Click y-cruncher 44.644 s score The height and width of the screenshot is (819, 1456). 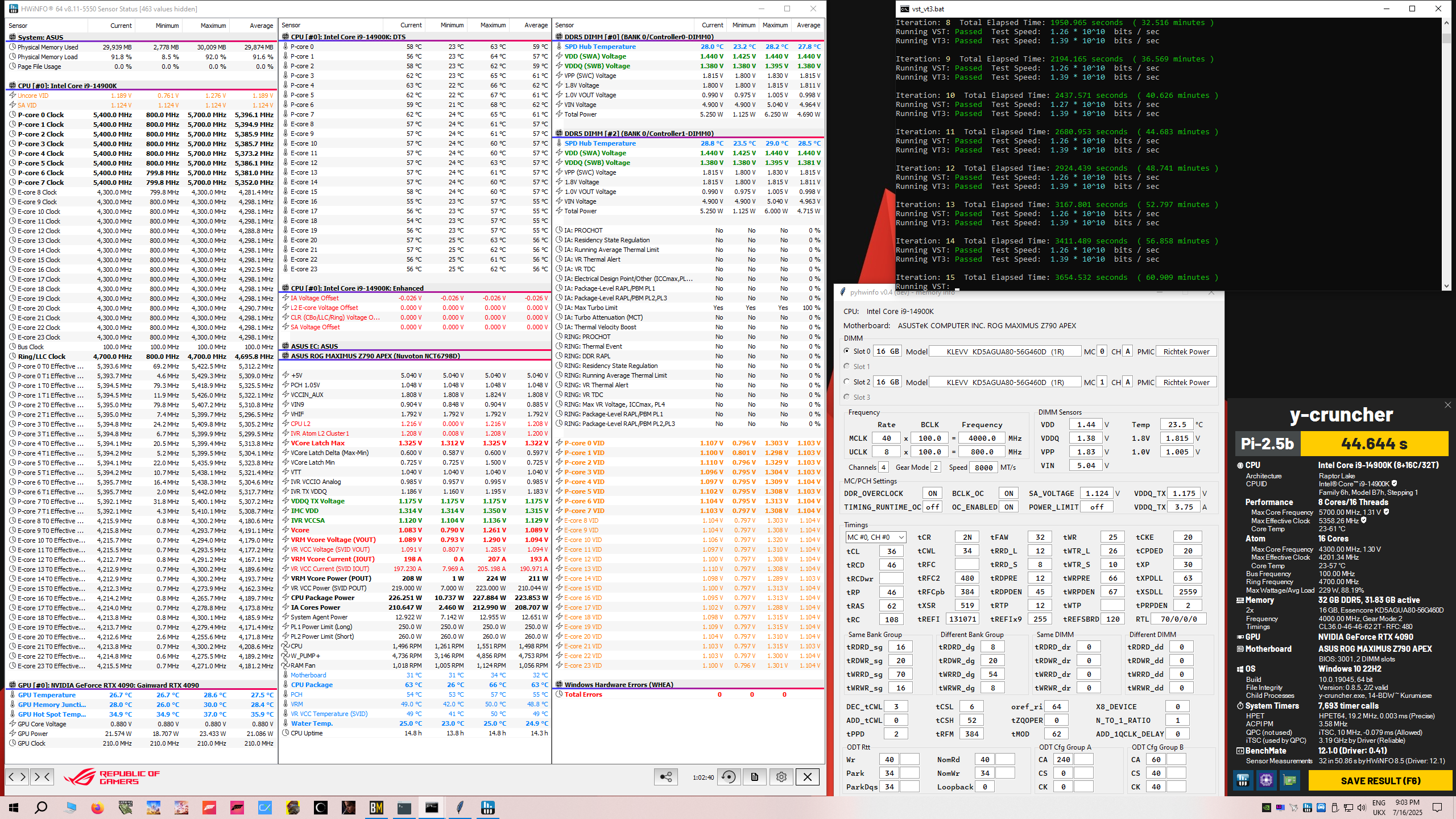1374,444
